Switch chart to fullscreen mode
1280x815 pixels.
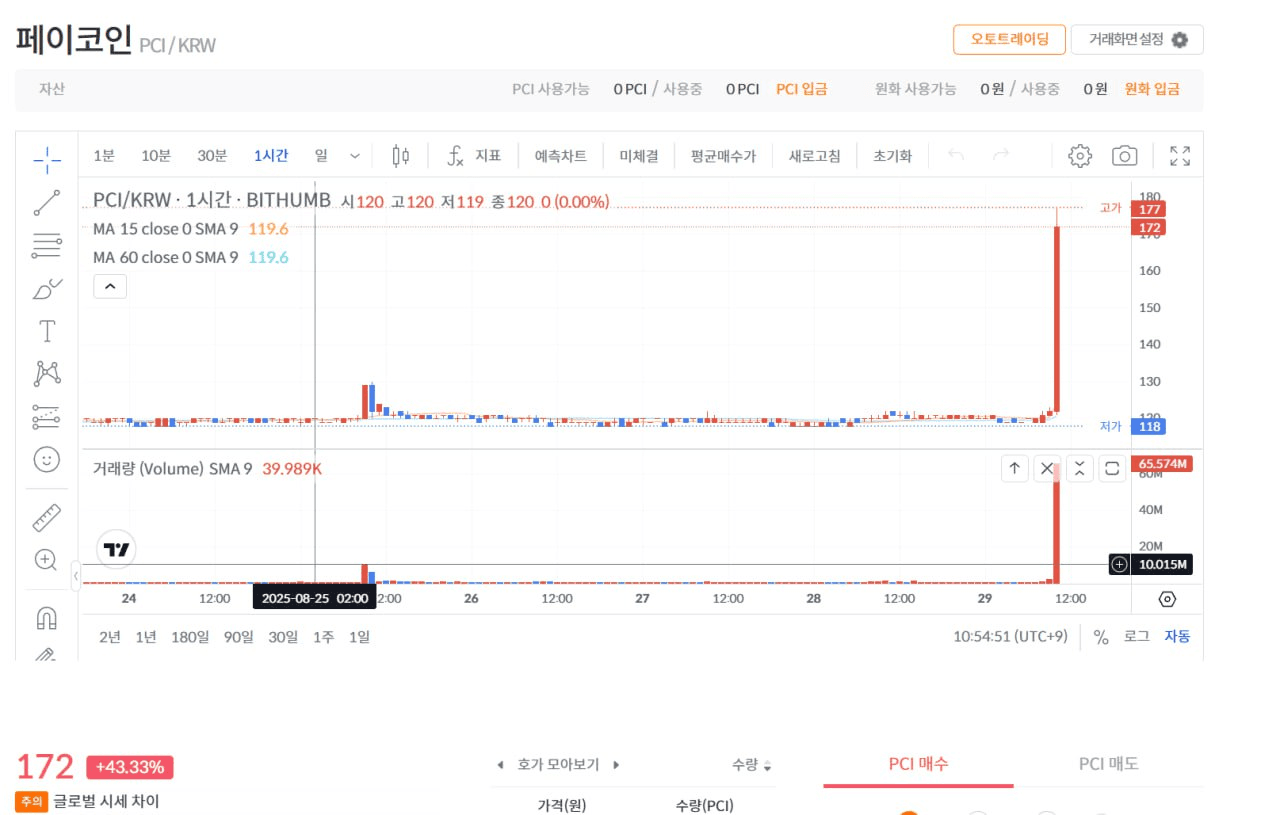point(1180,156)
